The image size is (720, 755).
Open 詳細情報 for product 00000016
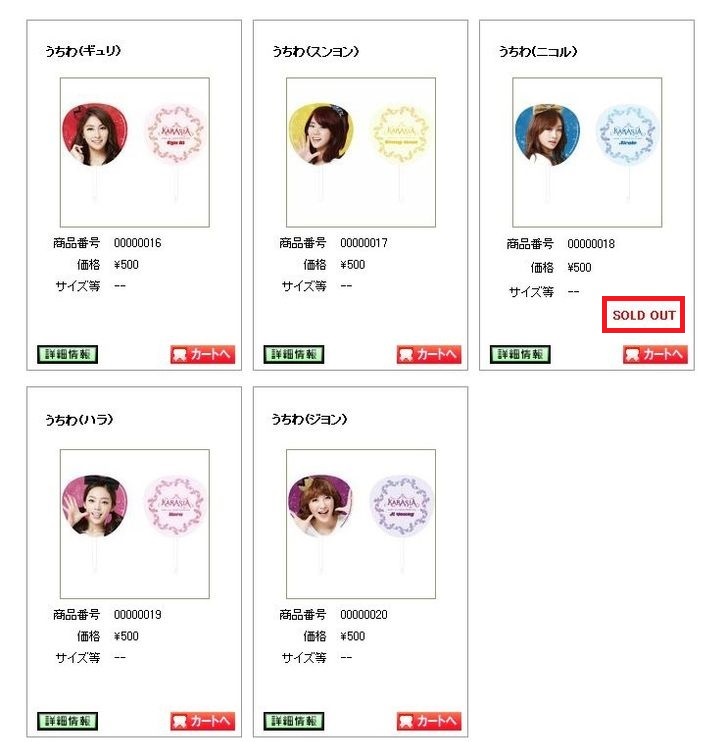pos(67,354)
